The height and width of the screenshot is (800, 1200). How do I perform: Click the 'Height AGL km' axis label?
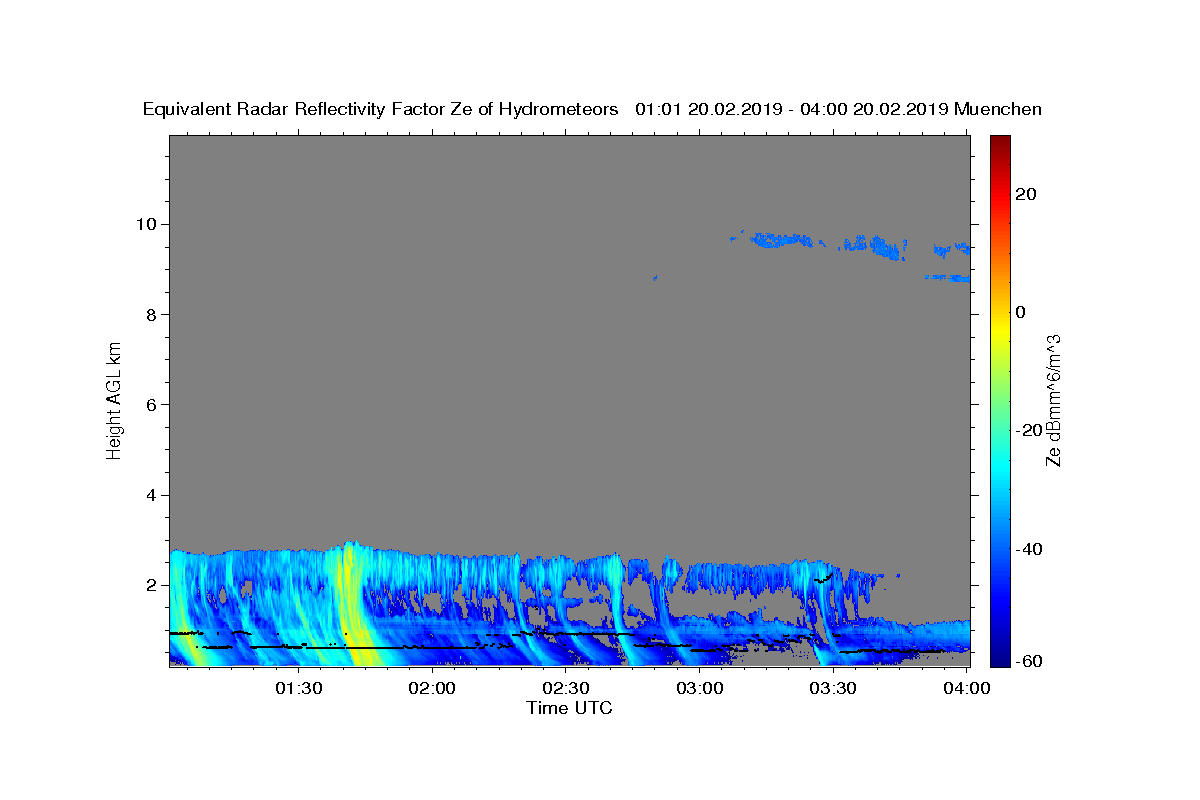tap(114, 399)
